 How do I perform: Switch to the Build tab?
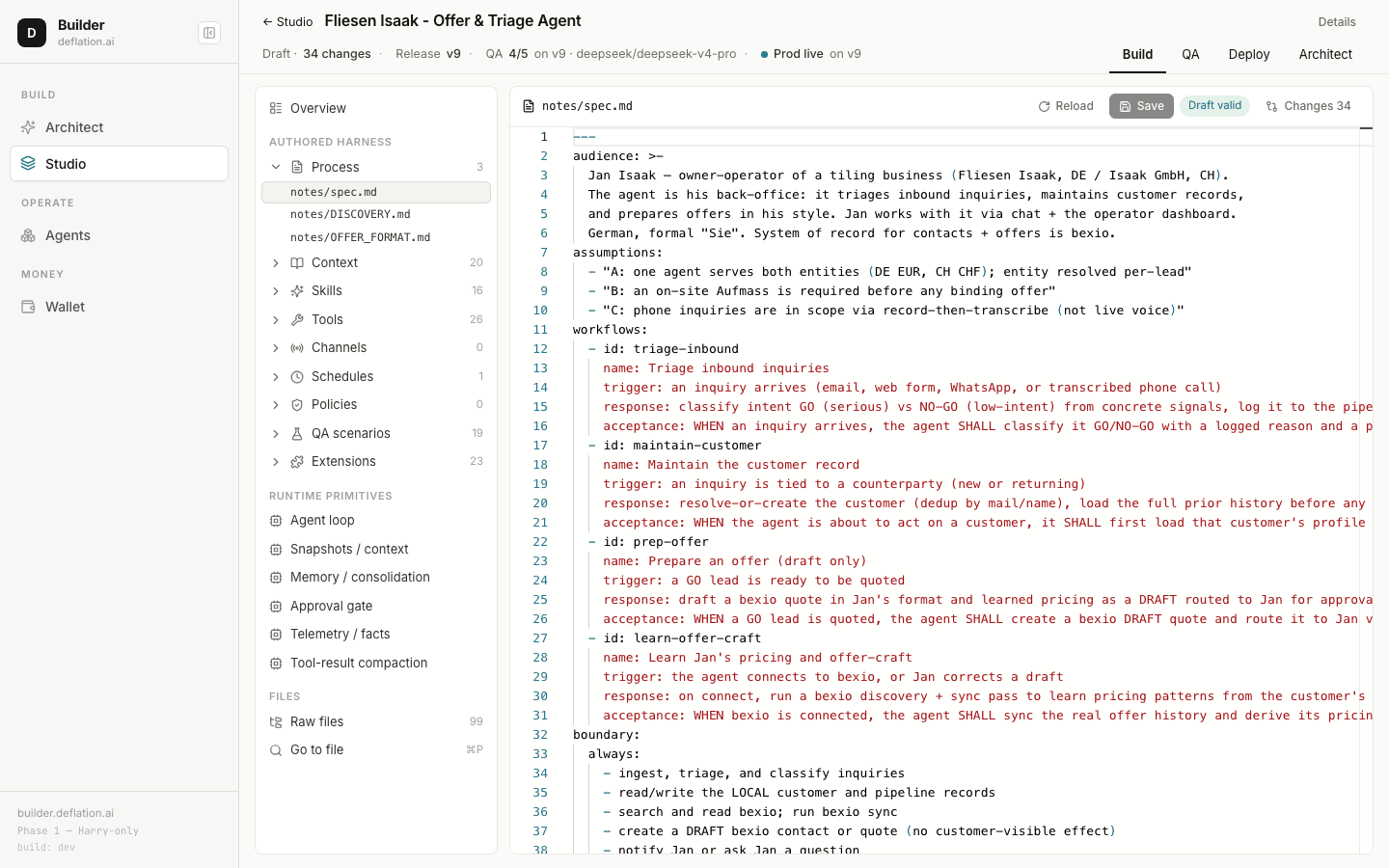(1137, 54)
